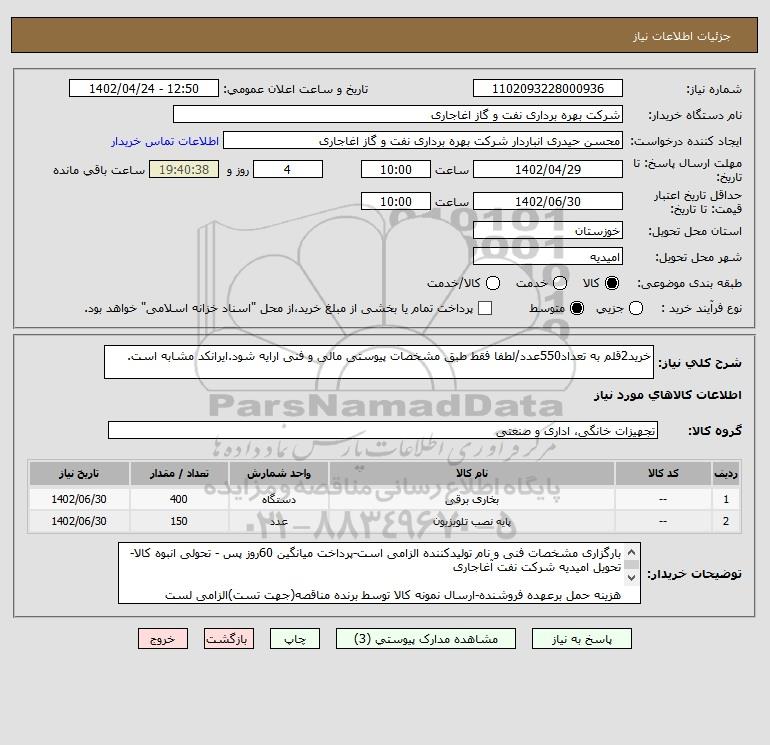Click the need number field 1102093228000936
This screenshot has width=770, height=745.
(548, 89)
